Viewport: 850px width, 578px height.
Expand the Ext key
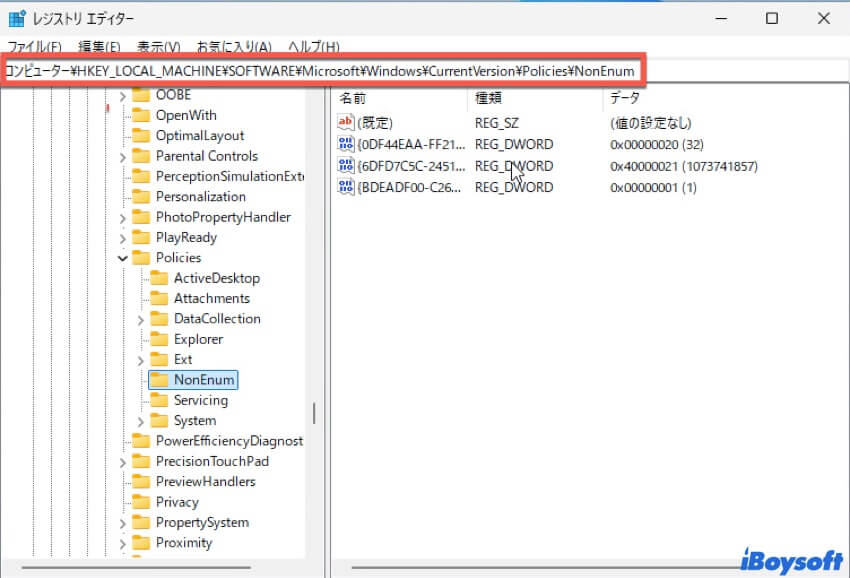coord(140,361)
